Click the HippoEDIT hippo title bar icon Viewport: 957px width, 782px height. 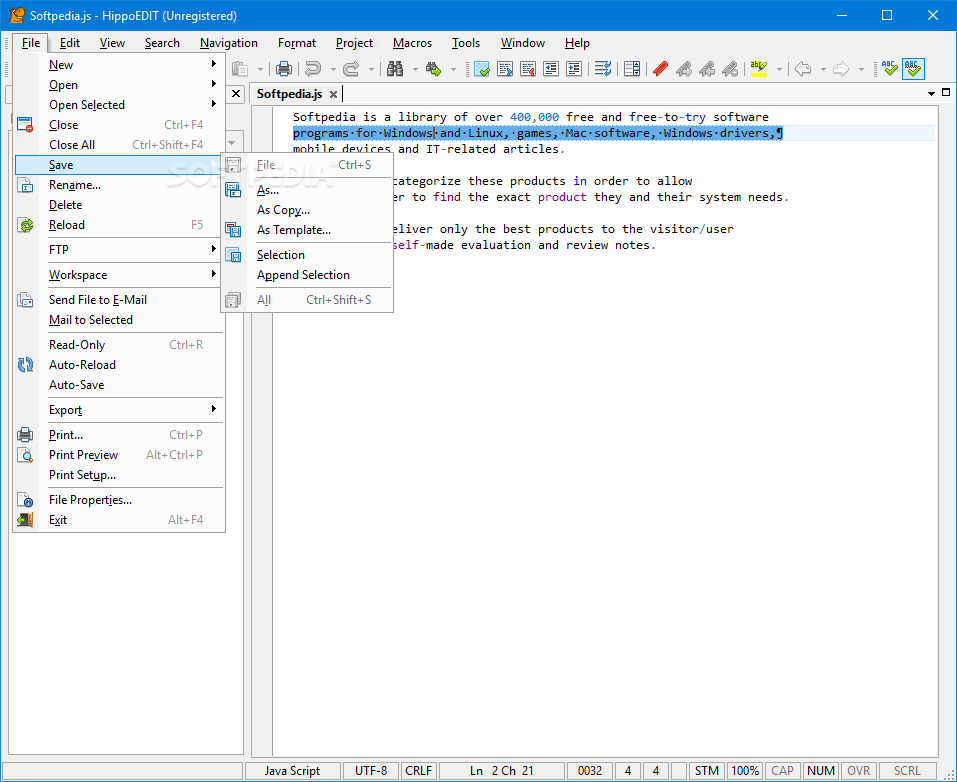(16, 15)
